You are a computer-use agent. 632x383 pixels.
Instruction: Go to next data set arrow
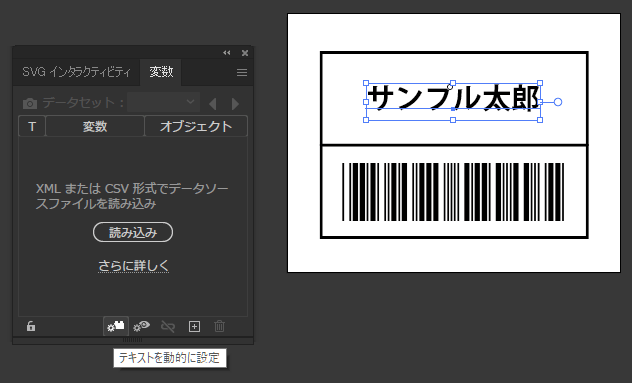click(235, 104)
